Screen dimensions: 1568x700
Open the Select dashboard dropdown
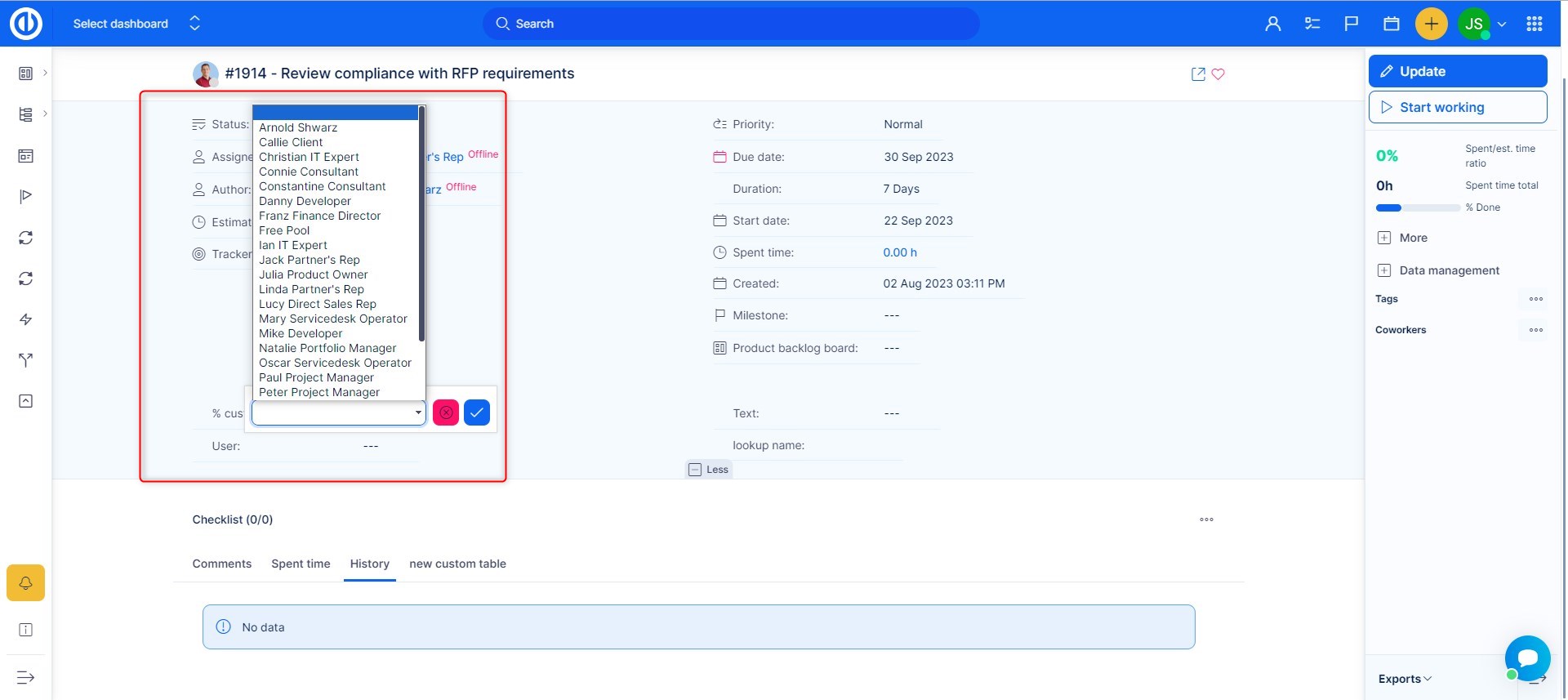click(x=136, y=24)
